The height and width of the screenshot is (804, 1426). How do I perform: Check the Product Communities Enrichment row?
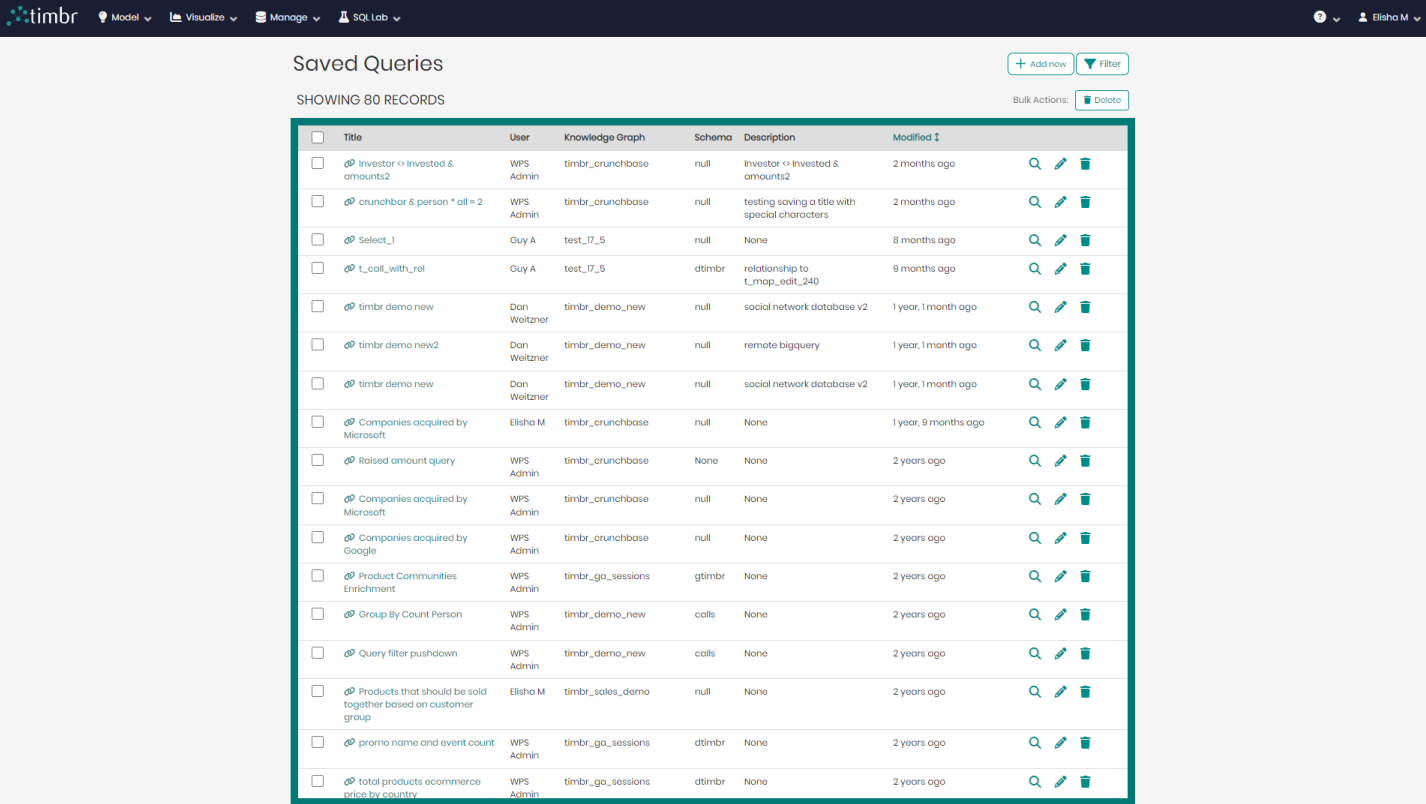tap(317, 576)
